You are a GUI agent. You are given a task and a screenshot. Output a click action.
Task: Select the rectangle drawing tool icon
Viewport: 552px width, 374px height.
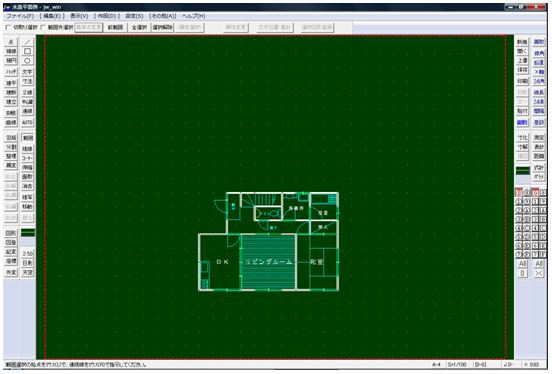point(27,51)
